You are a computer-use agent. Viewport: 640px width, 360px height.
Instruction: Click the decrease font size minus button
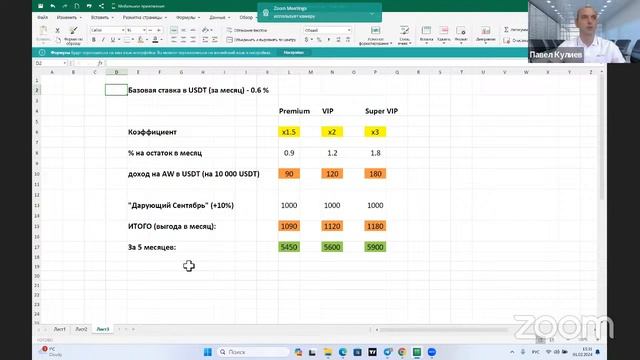(151, 30)
